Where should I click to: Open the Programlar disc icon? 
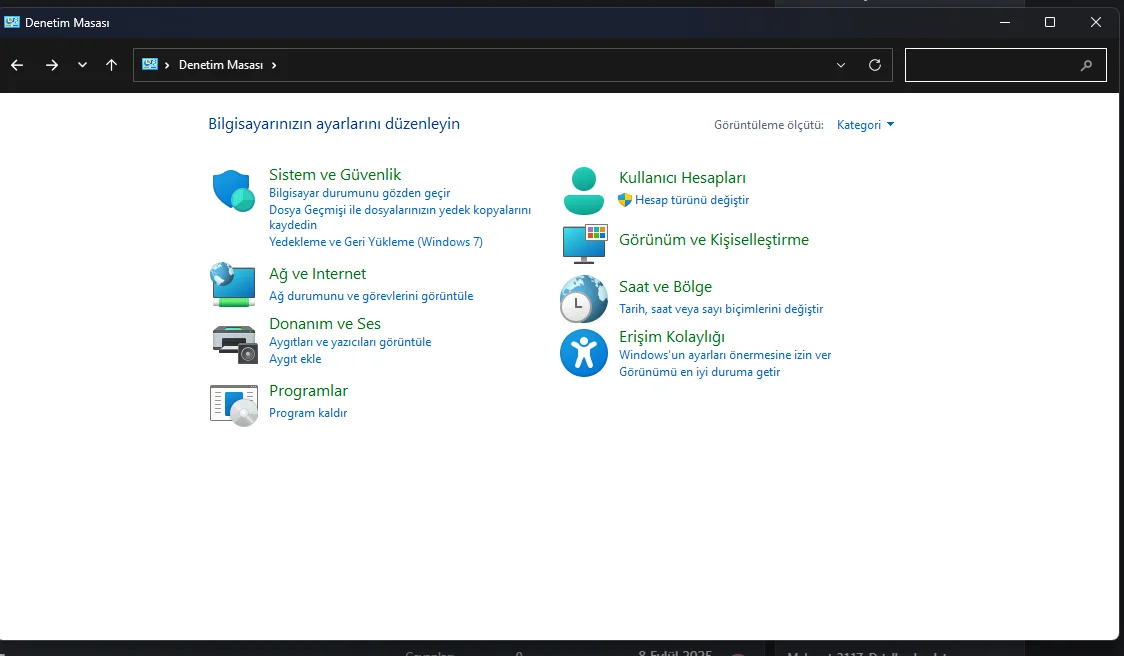[234, 406]
